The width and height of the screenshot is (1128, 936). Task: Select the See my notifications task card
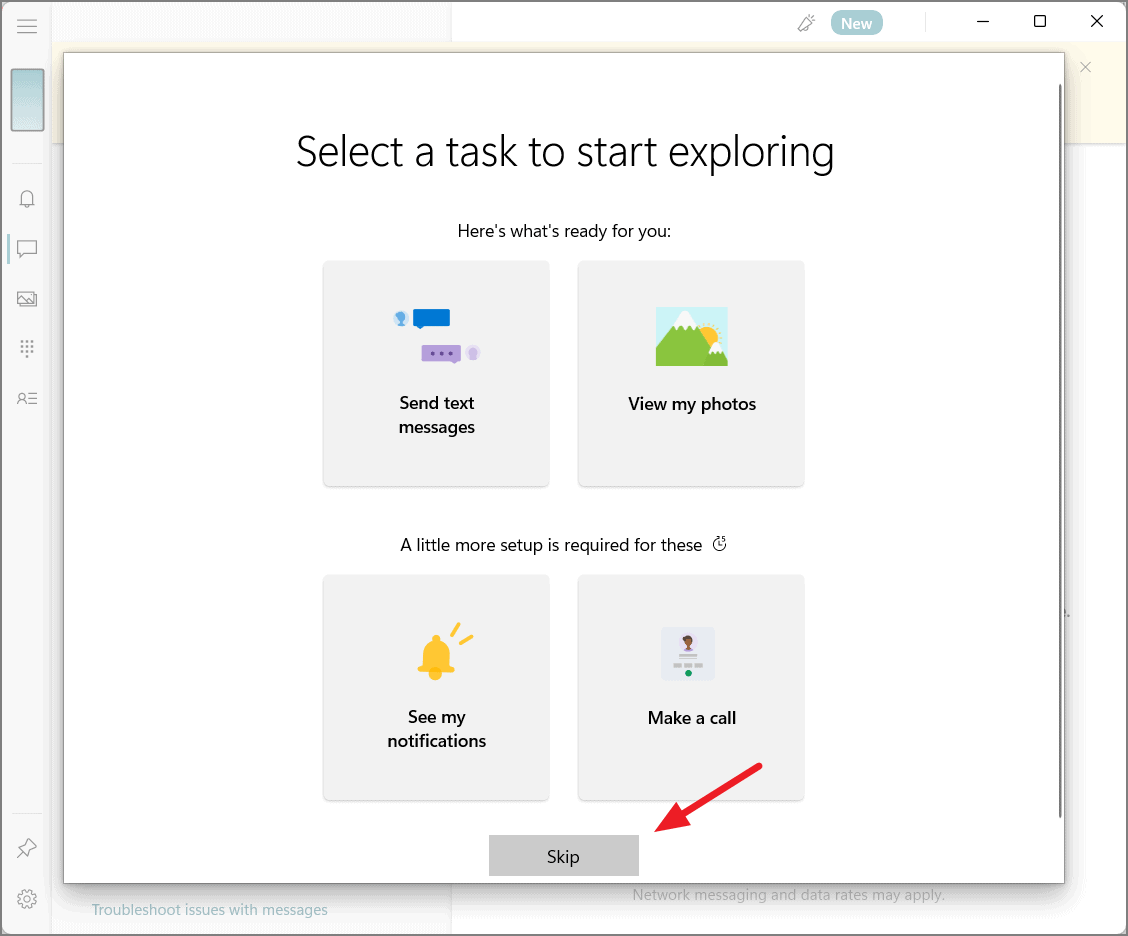point(436,688)
